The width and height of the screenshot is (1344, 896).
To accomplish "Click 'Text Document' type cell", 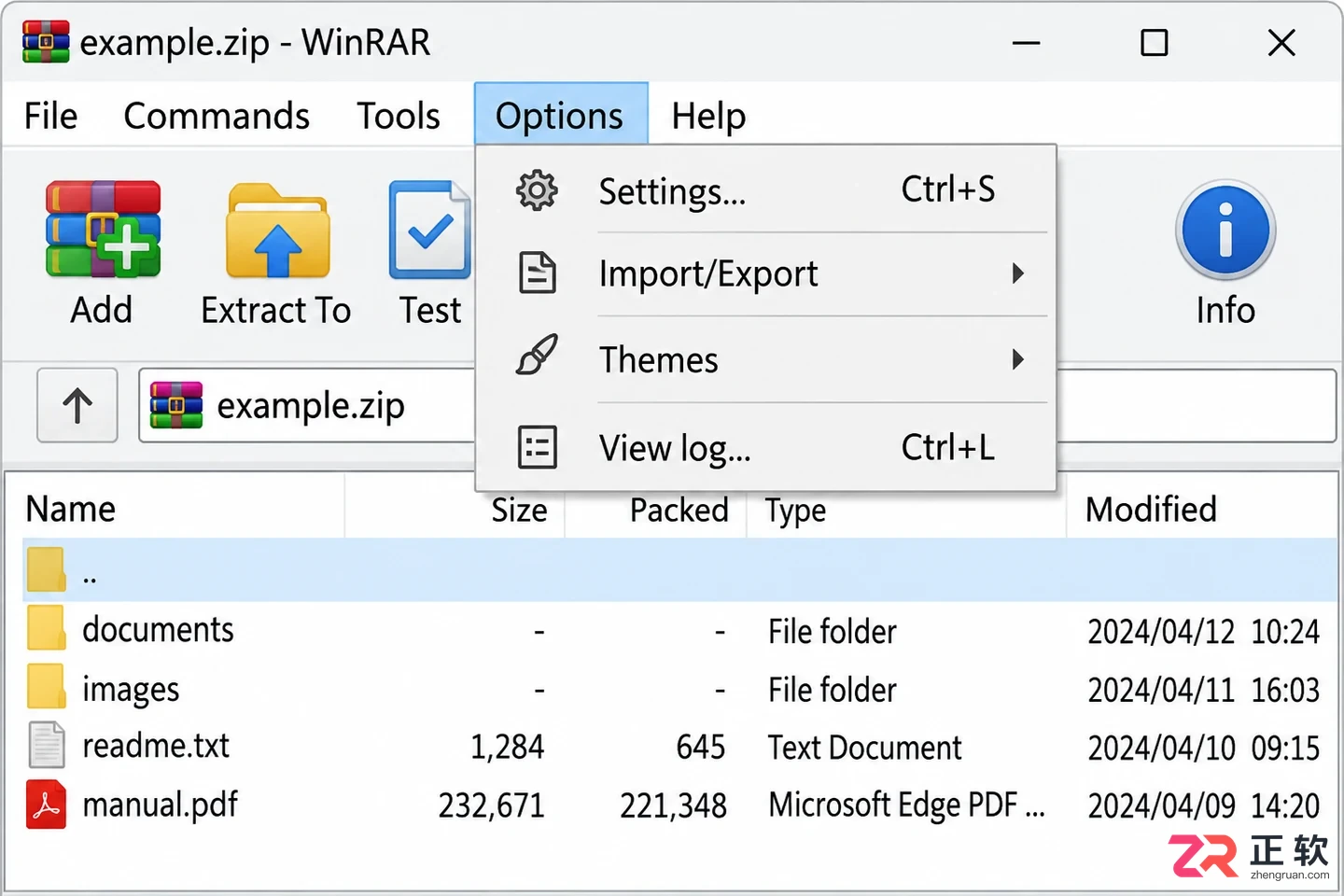I will (x=864, y=748).
